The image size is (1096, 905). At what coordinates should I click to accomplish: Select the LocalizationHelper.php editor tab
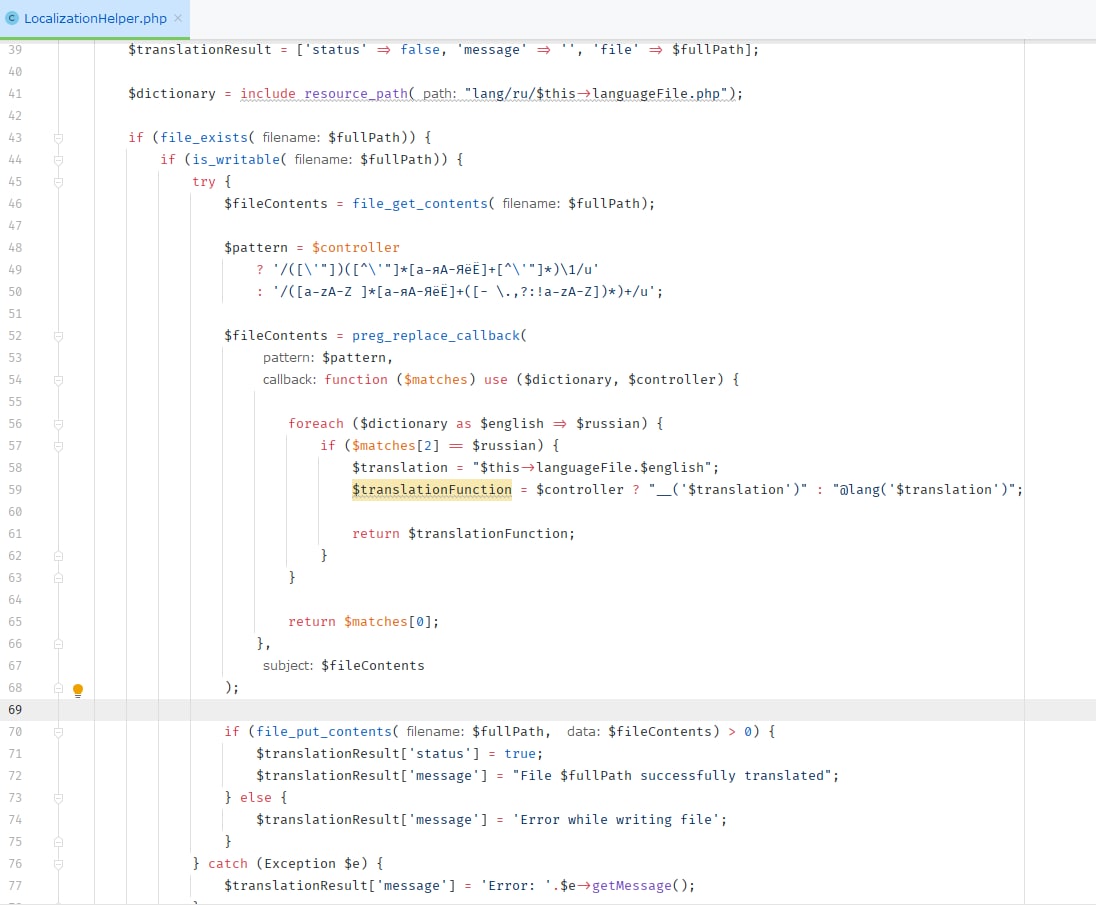95,18
